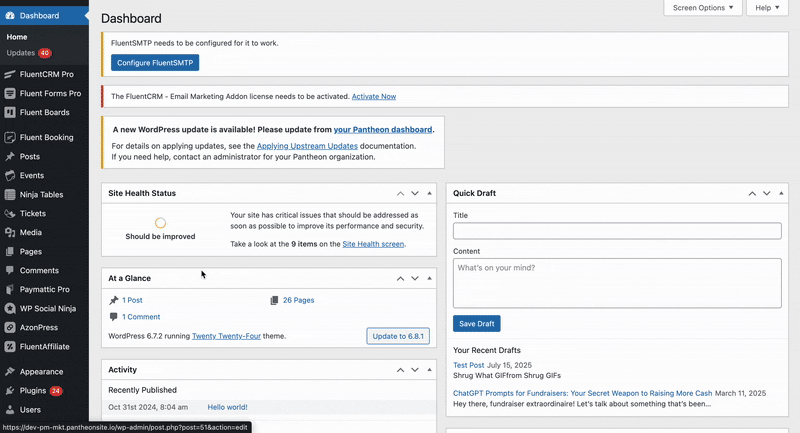The image size is (800, 433).
Task: Click the Plugins plug icon in sidebar
Action: [10, 391]
